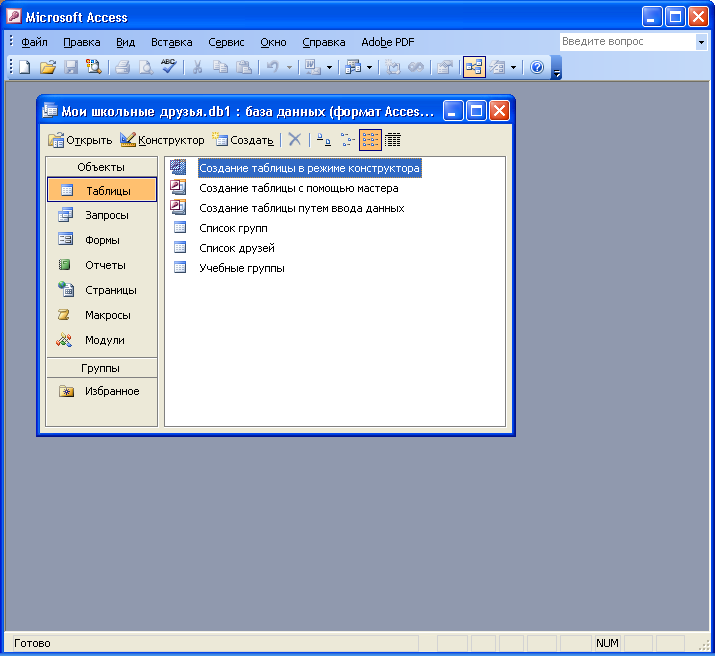The width and height of the screenshot is (715, 656).
Task: Select the 'Учебные группы' table
Action: click(x=242, y=269)
